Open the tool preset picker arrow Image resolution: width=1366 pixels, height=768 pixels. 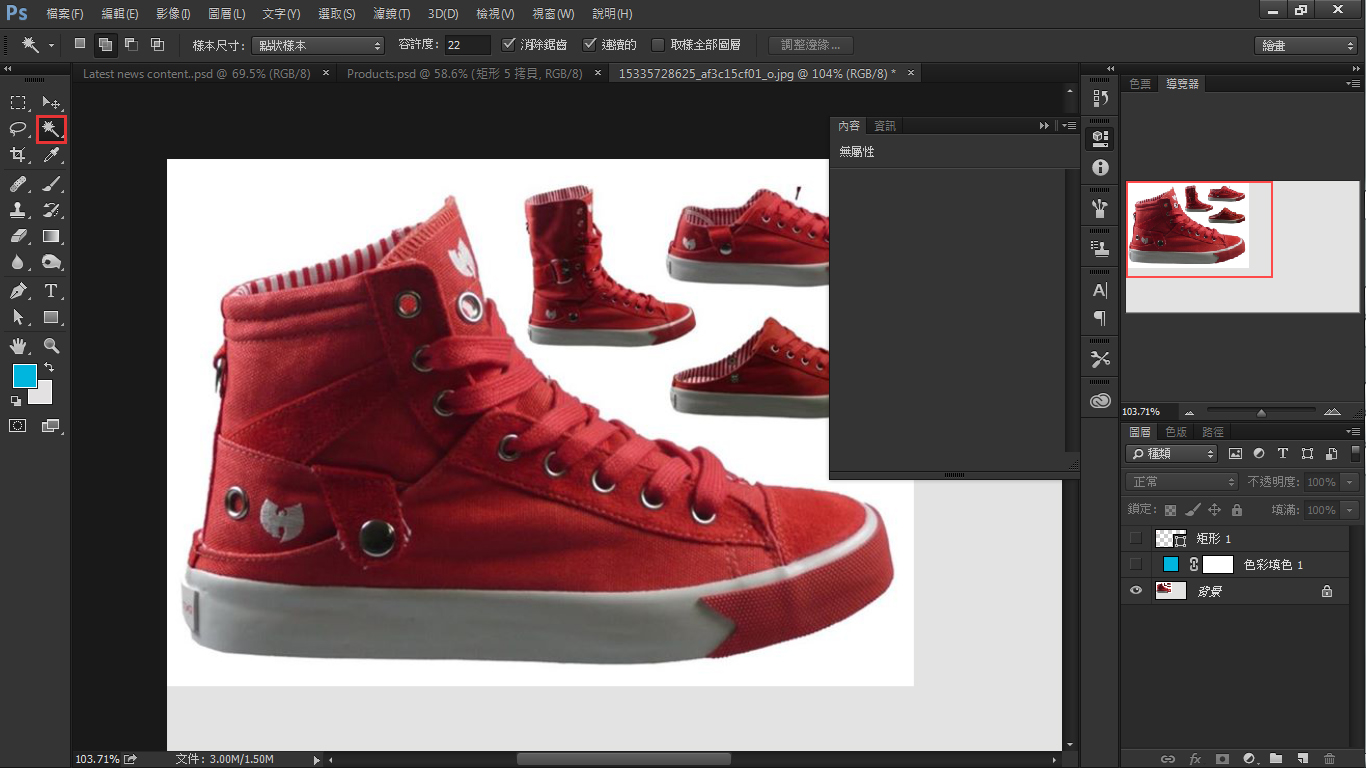53,45
